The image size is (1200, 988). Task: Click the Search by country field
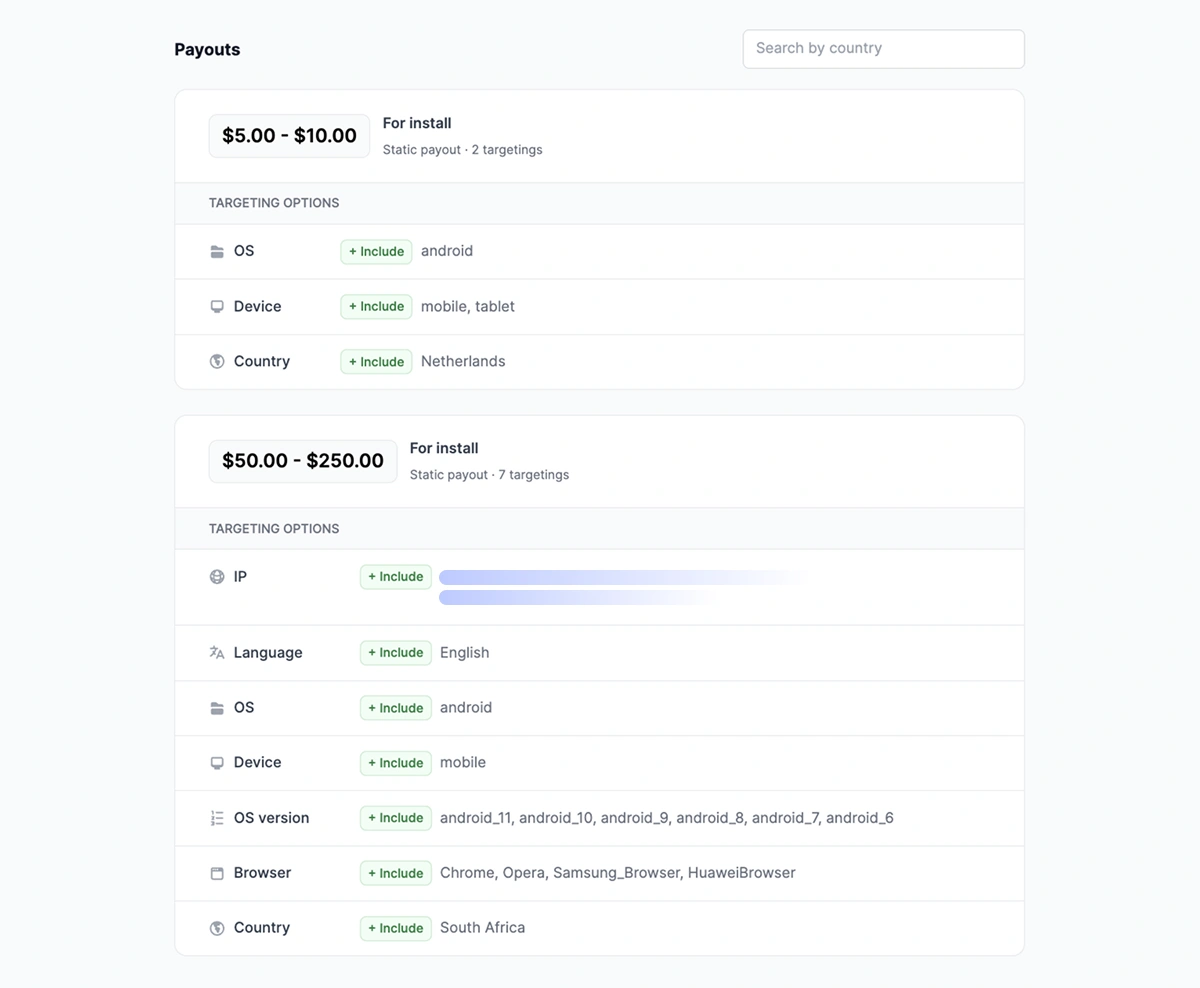coord(883,48)
